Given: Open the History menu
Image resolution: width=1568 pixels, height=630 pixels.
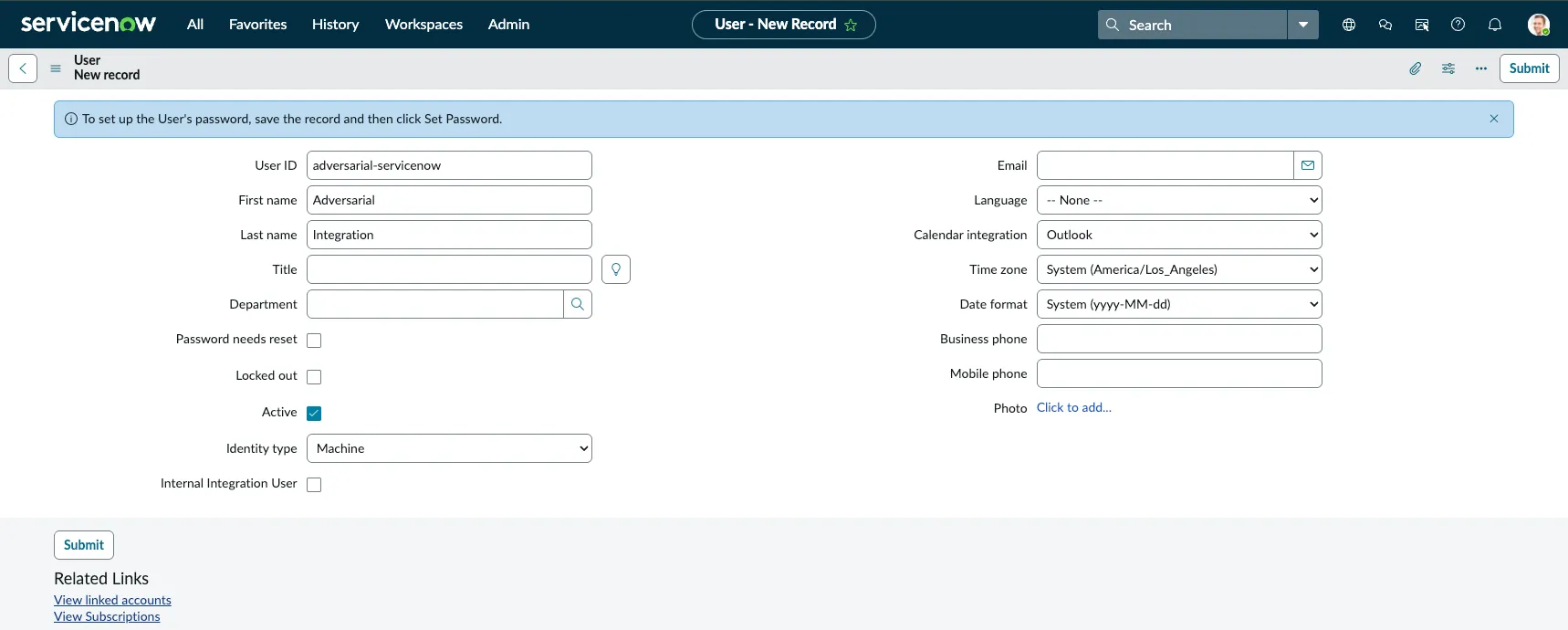Looking at the screenshot, I should click(335, 25).
